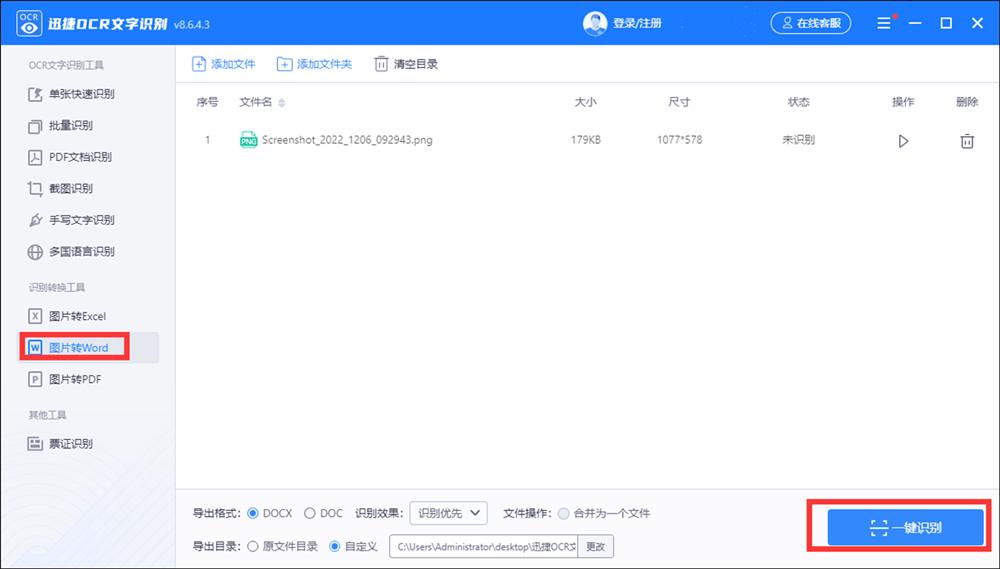Open 识别优先 recognition effect dropdown

[448, 513]
